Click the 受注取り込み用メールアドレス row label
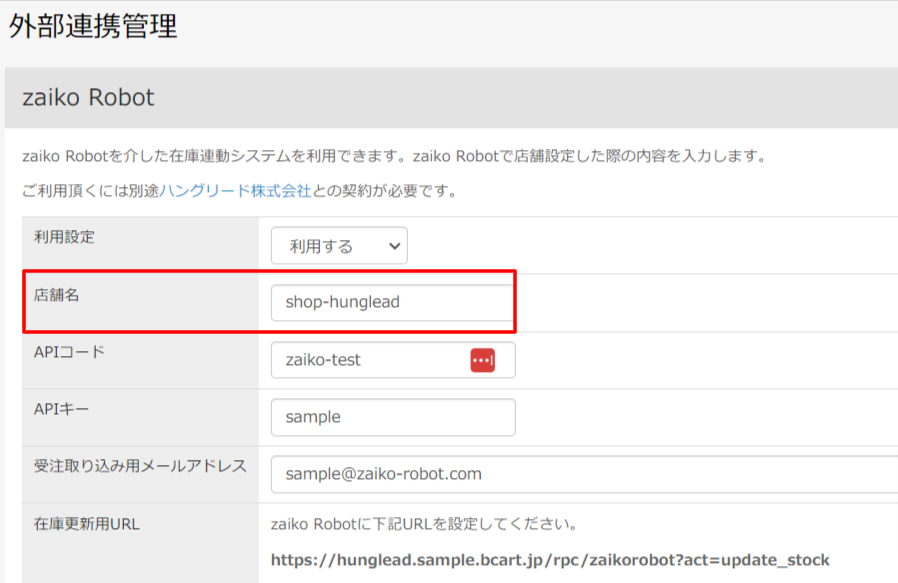The image size is (898, 583). [x=140, y=466]
